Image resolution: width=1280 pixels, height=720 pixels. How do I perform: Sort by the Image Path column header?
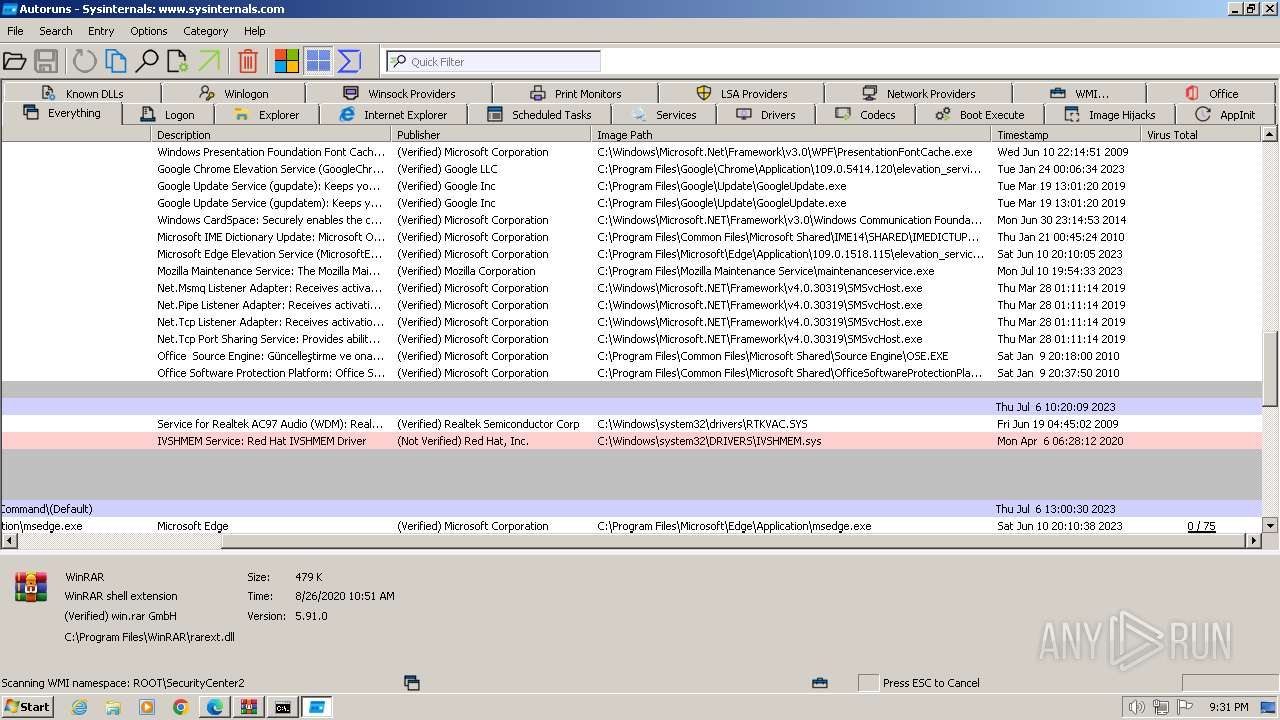[791, 134]
